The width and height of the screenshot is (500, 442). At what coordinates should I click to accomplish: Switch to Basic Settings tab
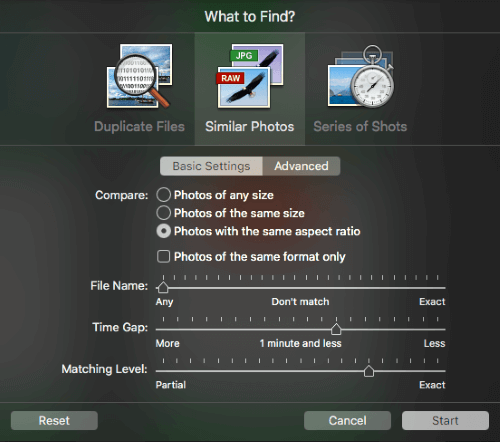(211, 166)
